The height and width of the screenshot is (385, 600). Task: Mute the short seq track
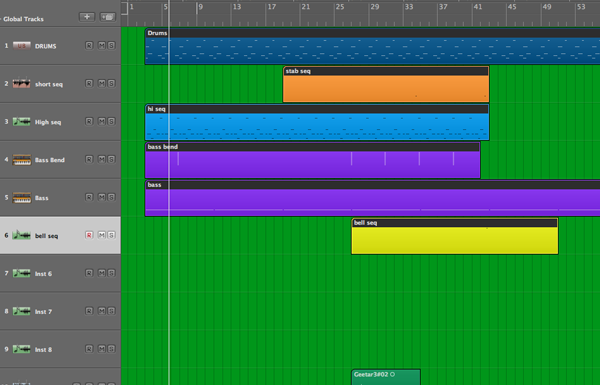(101, 83)
